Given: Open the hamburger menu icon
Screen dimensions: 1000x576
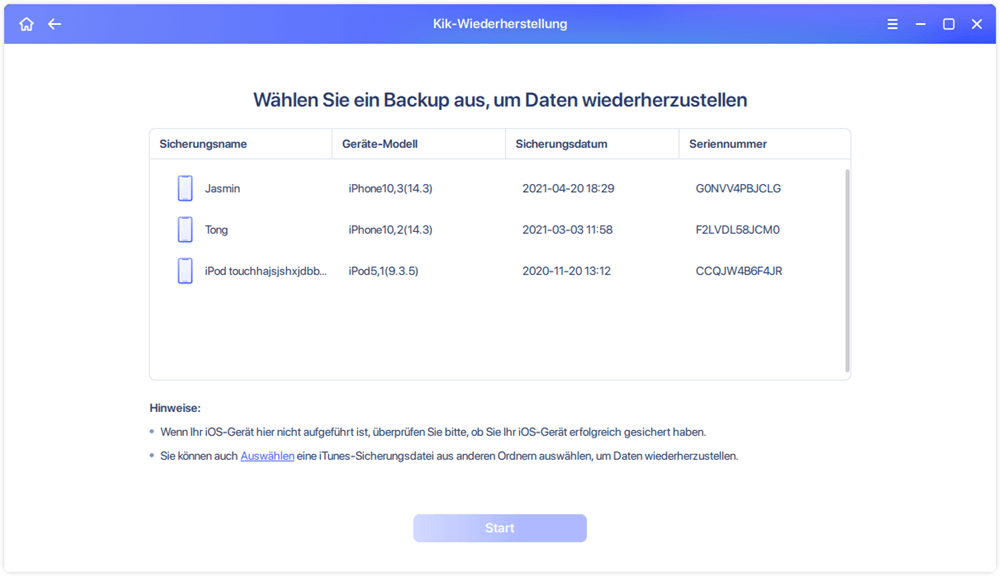Looking at the screenshot, I should tap(892, 24).
